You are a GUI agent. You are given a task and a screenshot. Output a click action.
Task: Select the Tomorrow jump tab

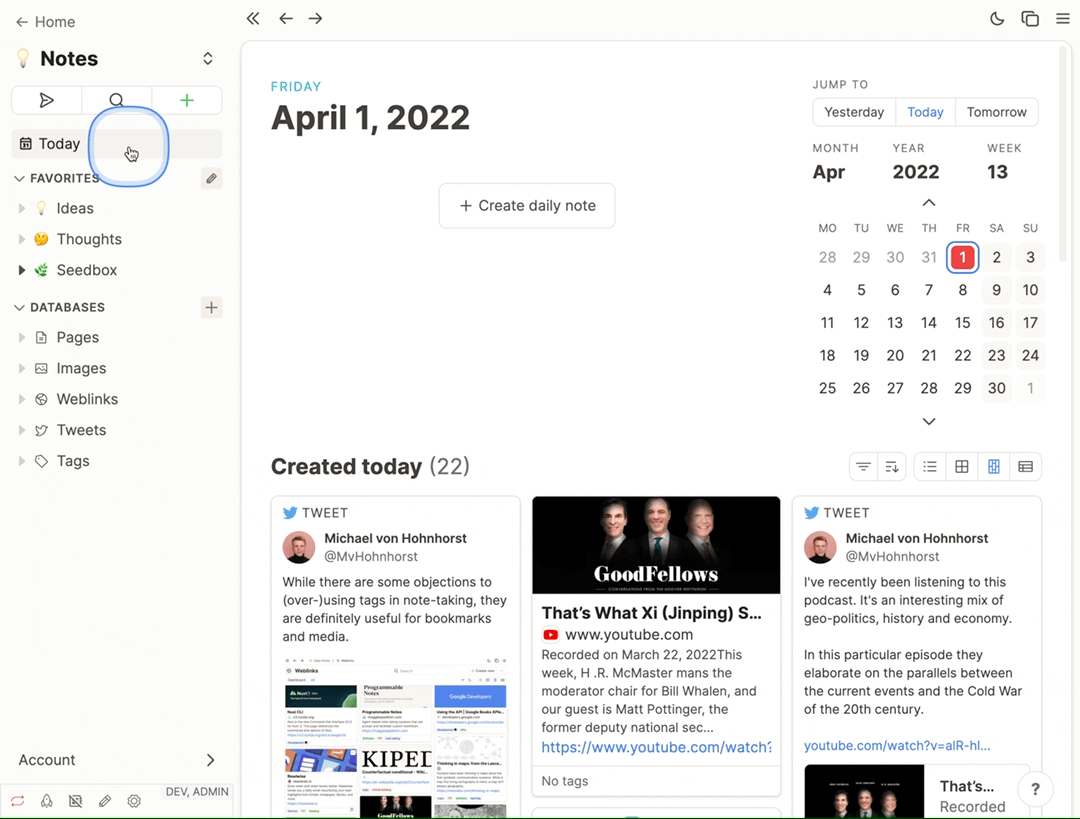996,112
